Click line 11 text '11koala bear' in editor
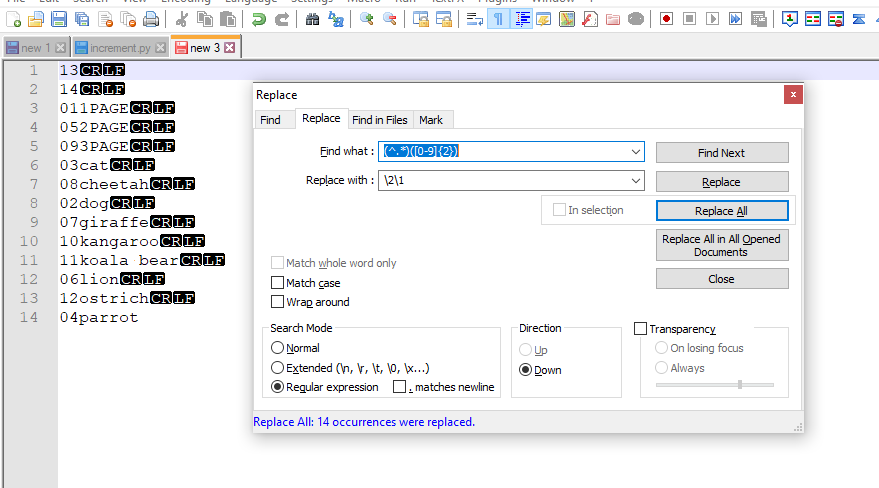The width and height of the screenshot is (879, 488). pyautogui.click(x=119, y=261)
